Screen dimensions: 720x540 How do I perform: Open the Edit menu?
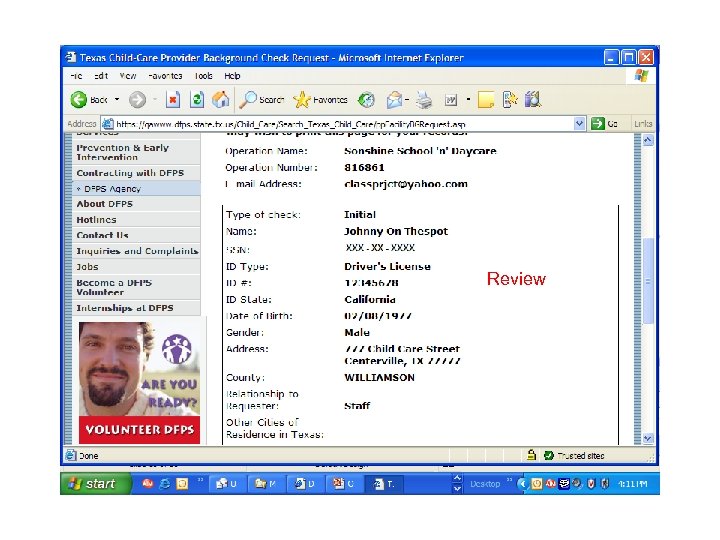coord(101,76)
